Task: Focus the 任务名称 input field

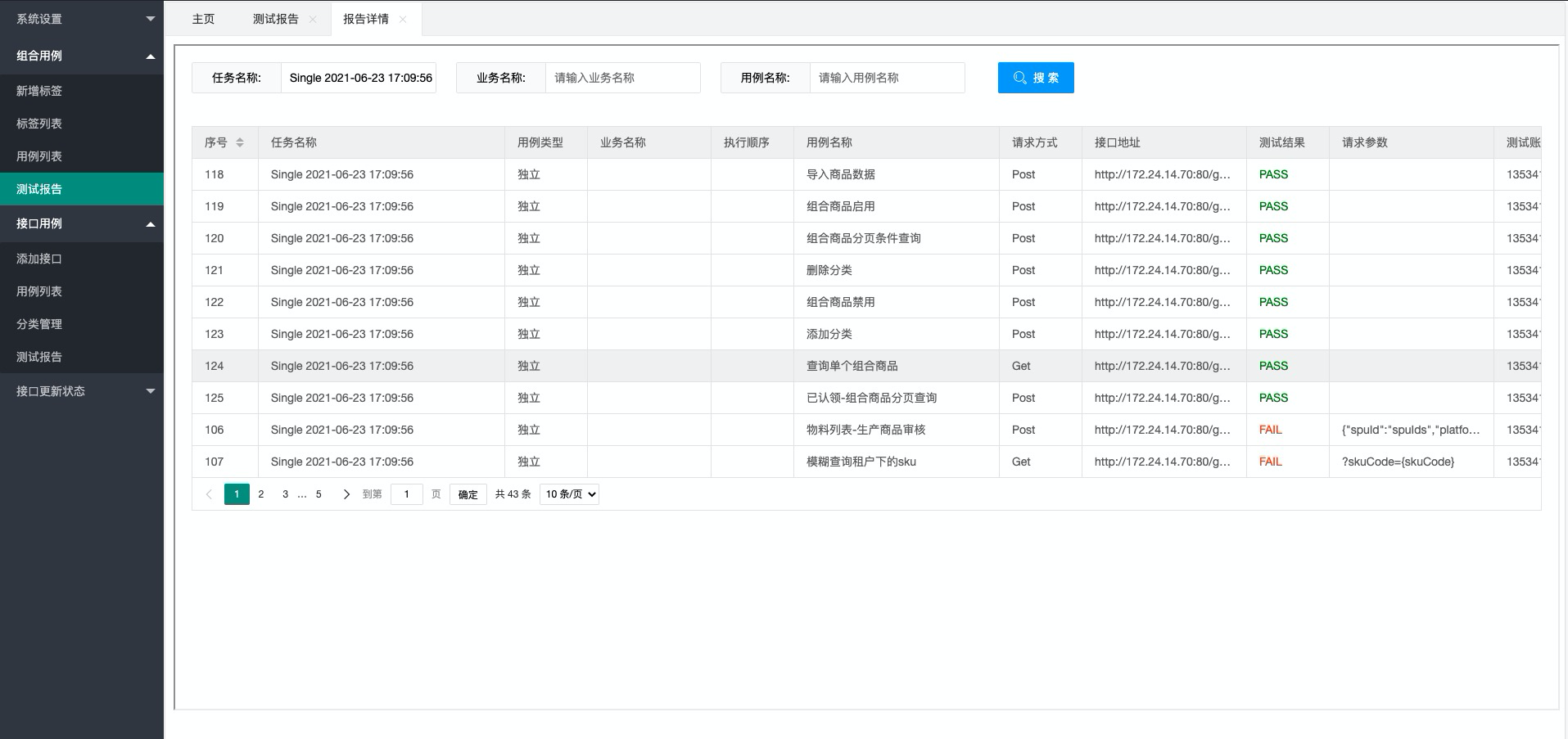Action: coord(359,78)
